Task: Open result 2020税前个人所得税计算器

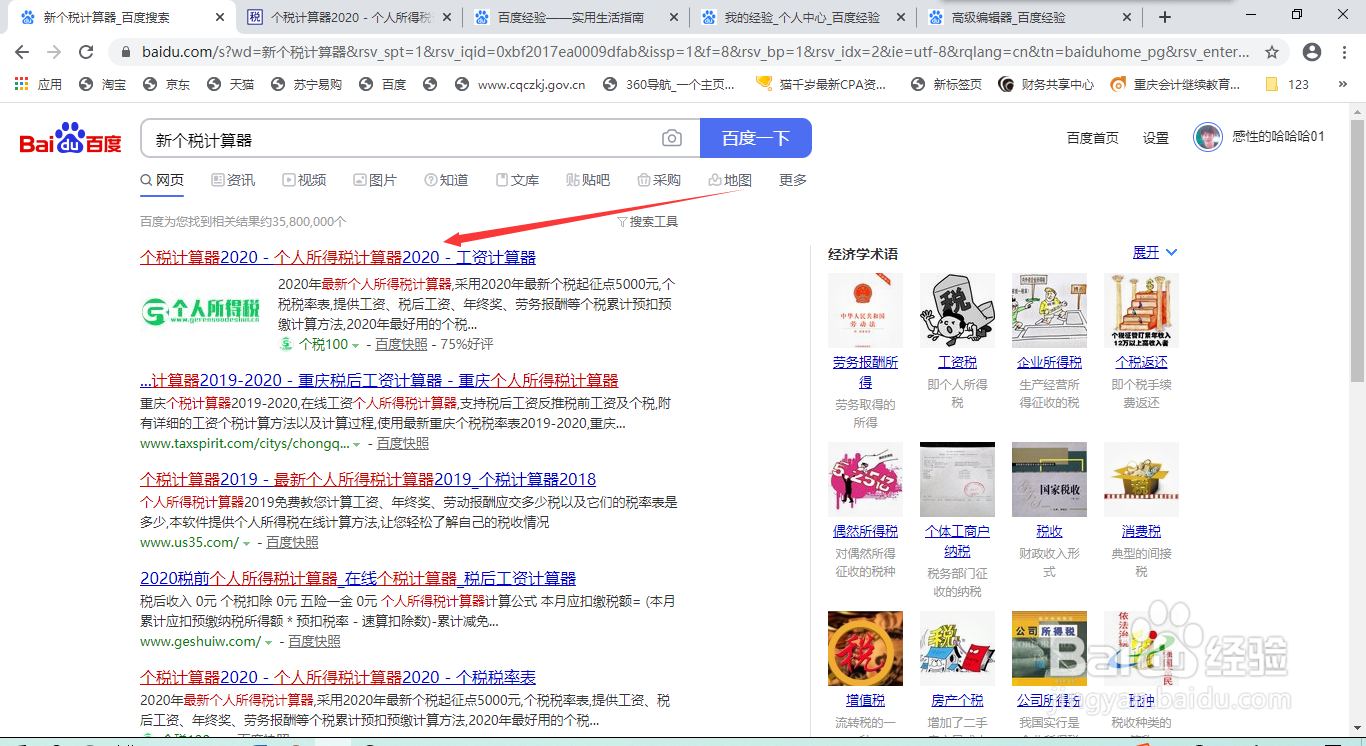Action: 358,578
